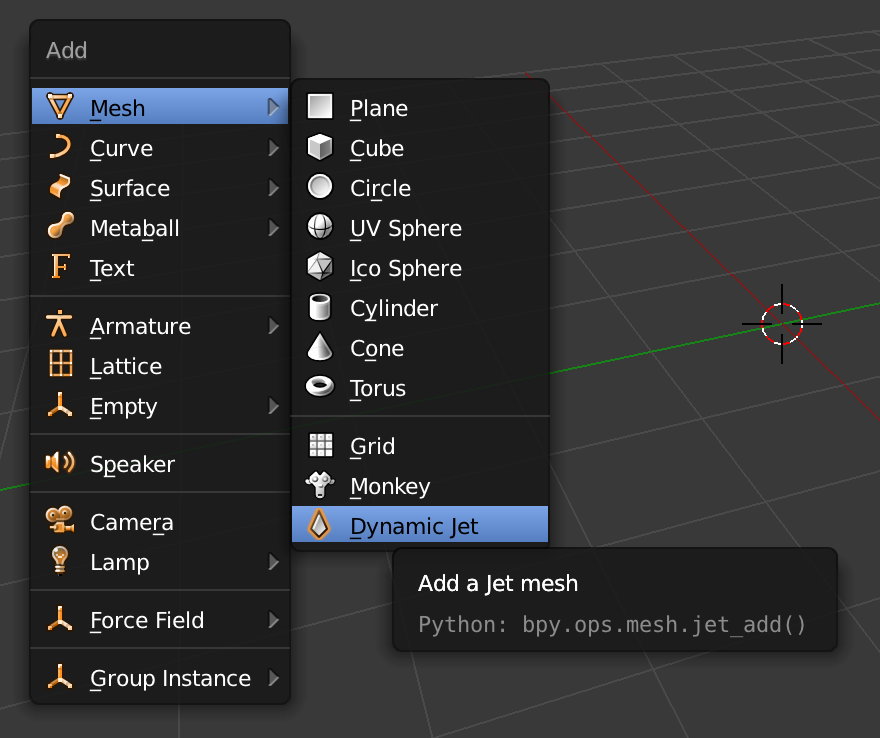Click the Monkey (Suzanne) icon

point(319,485)
